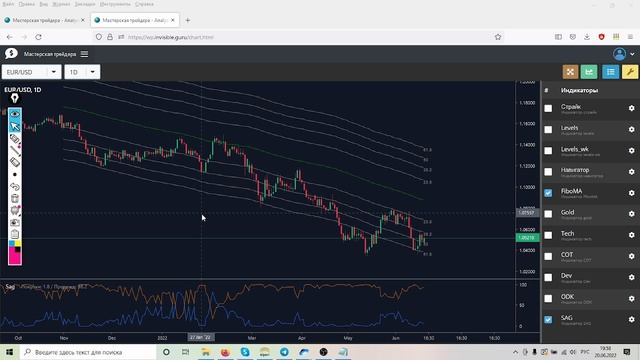Enable the Tech indicator checkbox
The height and width of the screenshot is (360, 640).
tap(548, 235)
